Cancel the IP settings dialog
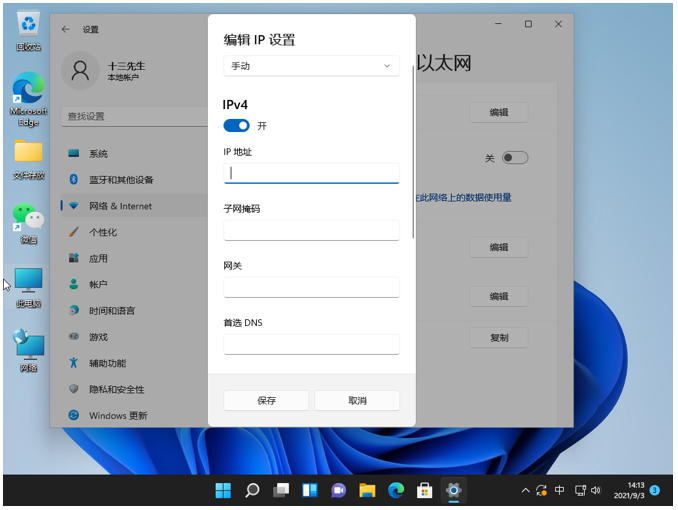 357,400
